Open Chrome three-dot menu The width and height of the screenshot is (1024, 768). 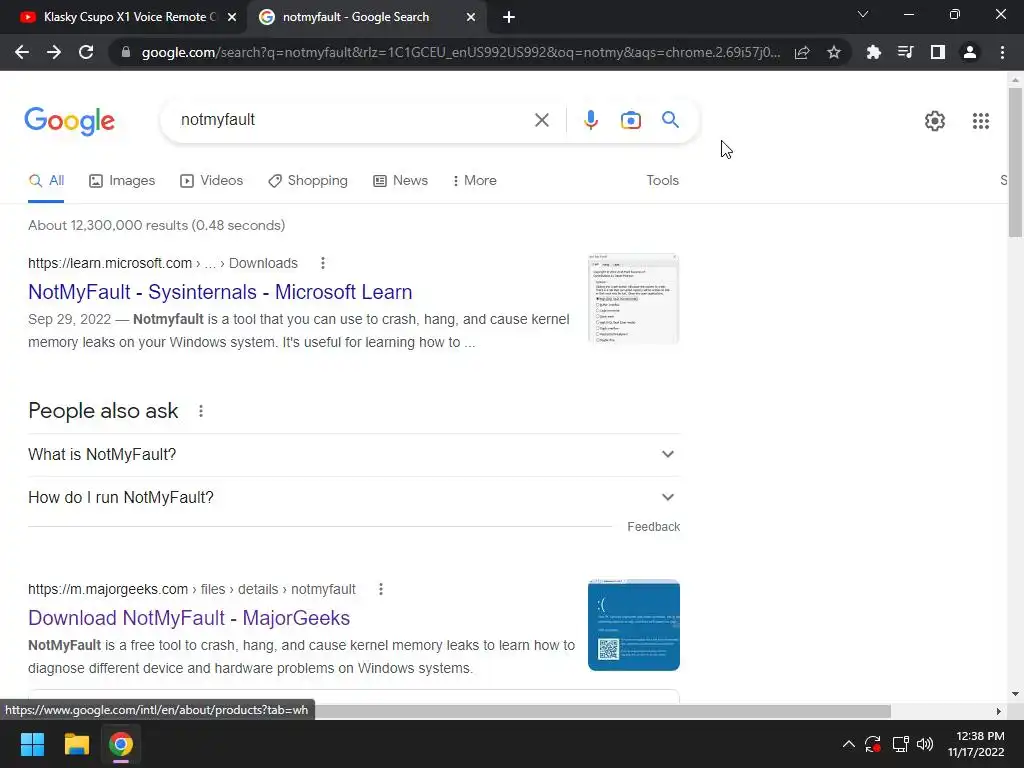coord(1002,52)
